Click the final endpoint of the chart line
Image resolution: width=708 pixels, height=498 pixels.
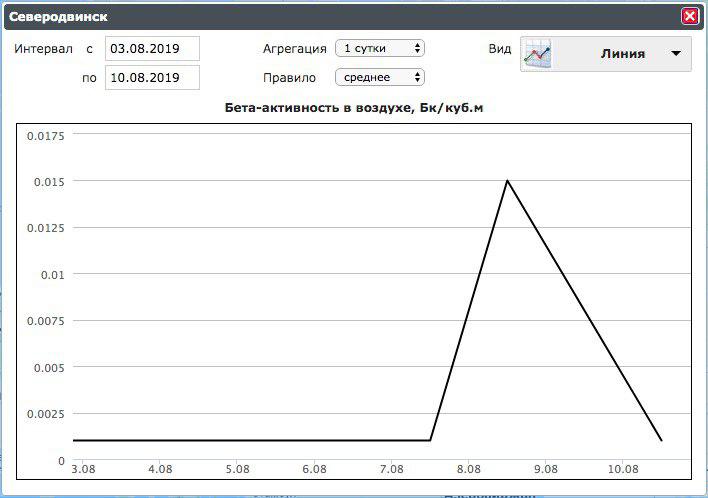[661, 440]
